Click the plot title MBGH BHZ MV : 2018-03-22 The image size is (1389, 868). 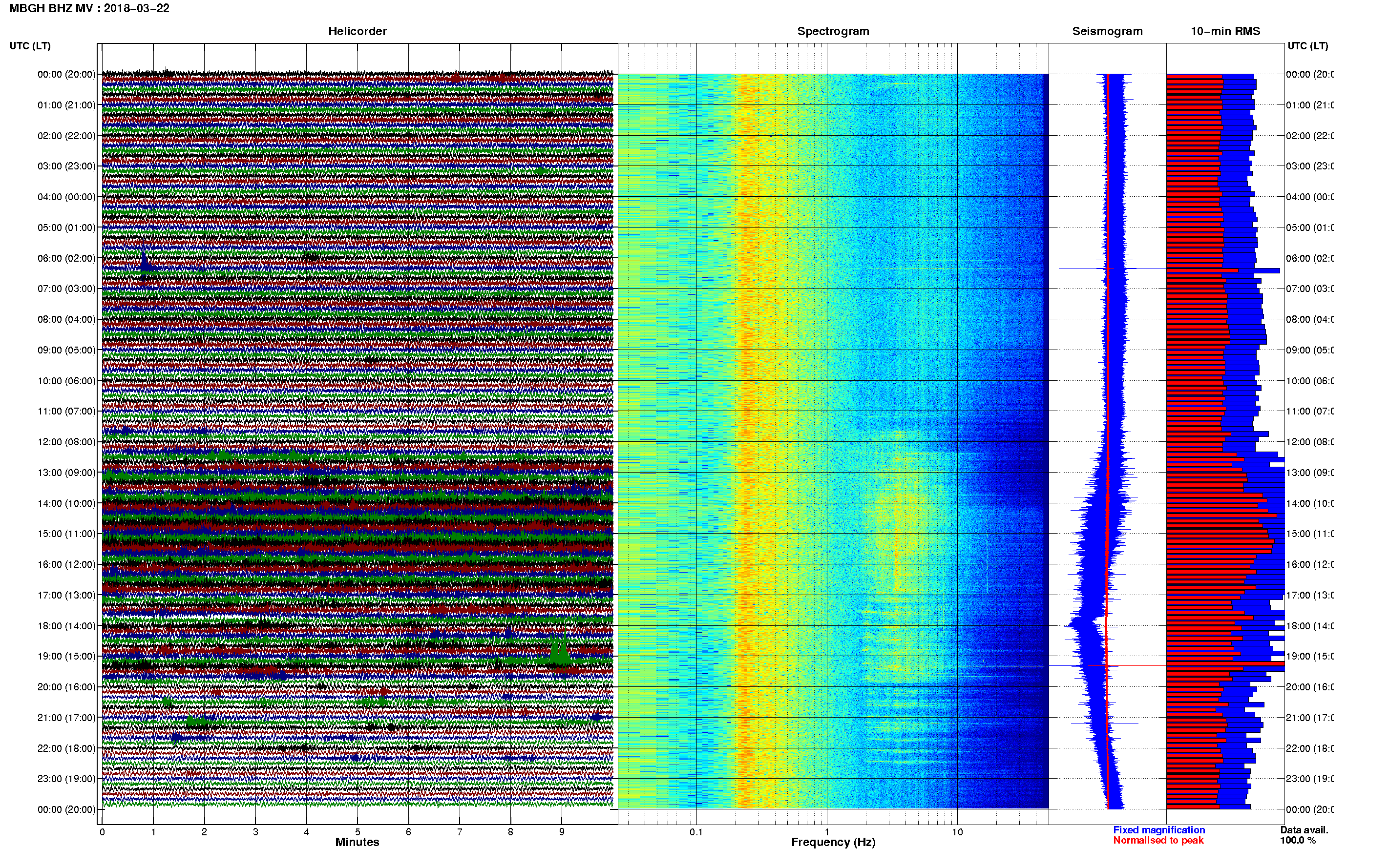[89, 8]
